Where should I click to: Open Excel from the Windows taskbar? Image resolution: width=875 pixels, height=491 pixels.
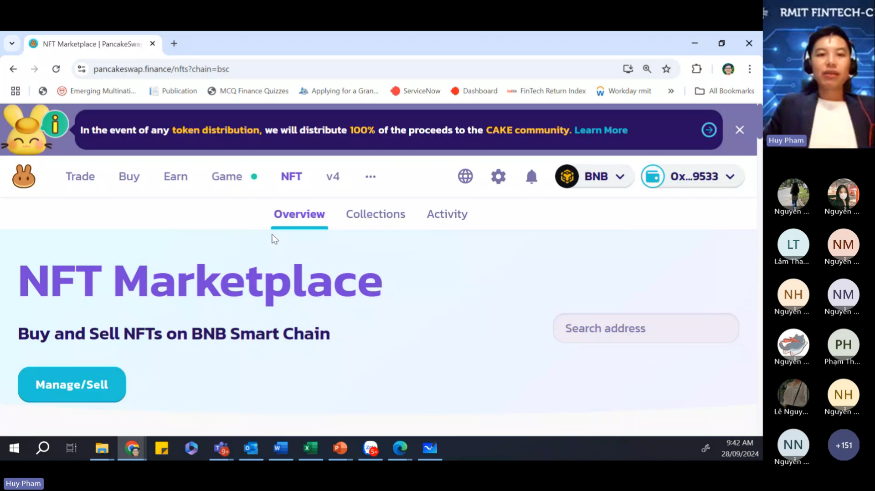(x=310, y=448)
